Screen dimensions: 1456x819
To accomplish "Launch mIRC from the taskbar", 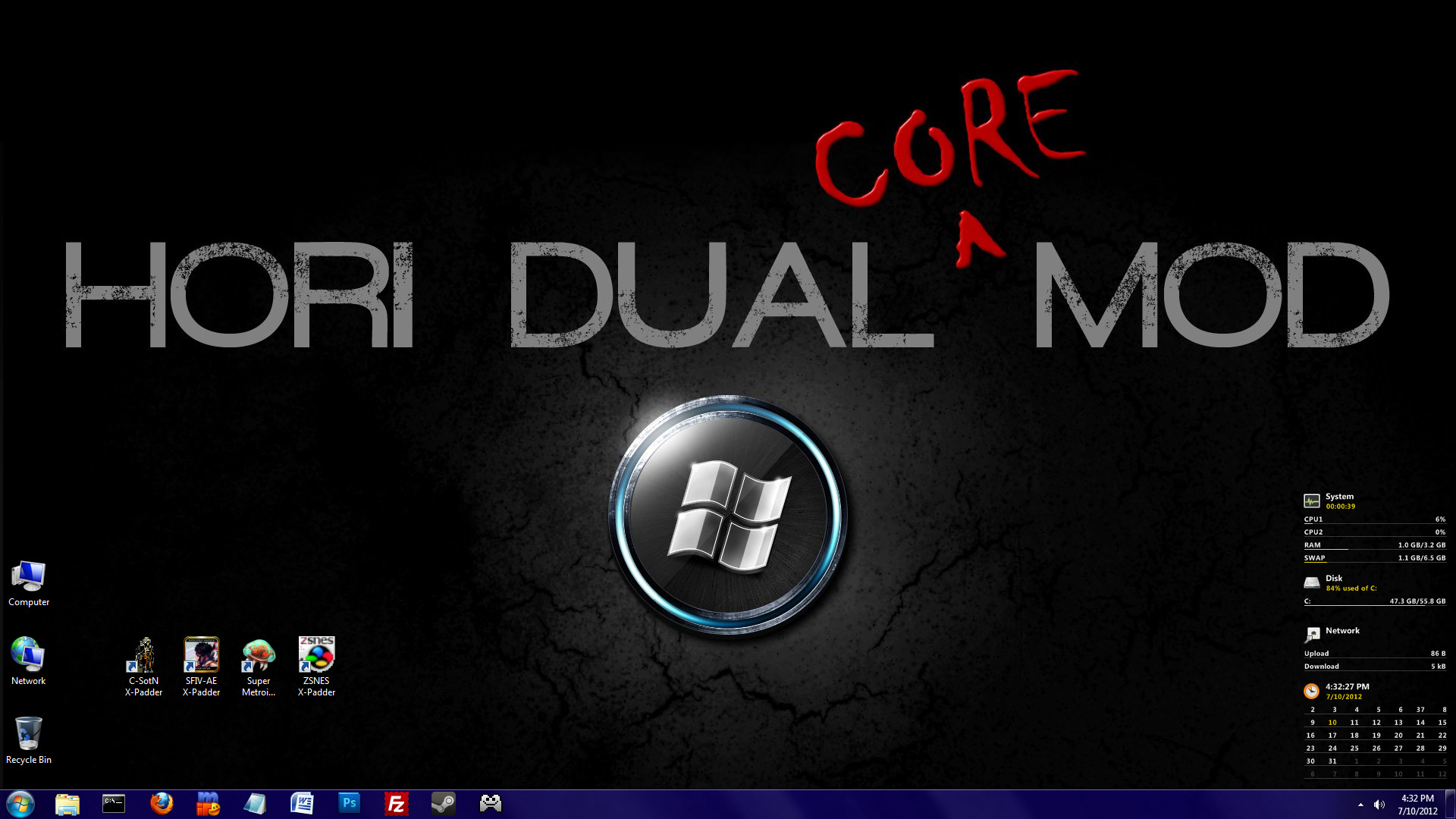I will point(208,804).
